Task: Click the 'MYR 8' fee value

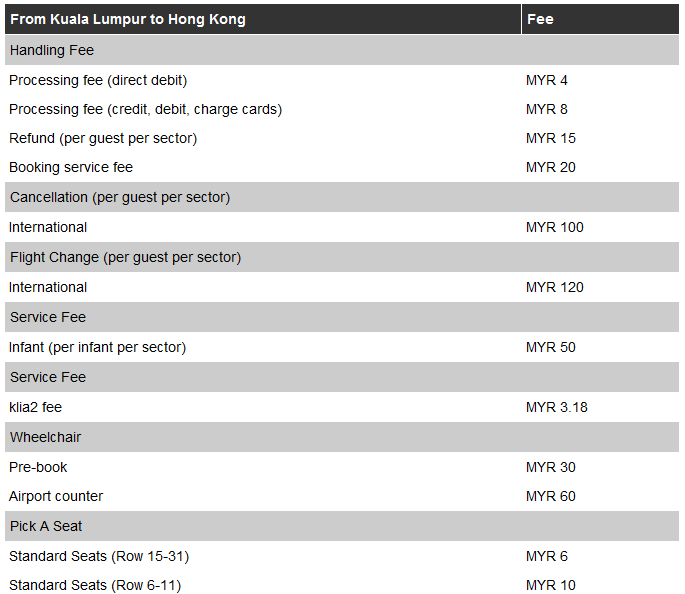Action: tap(546, 109)
